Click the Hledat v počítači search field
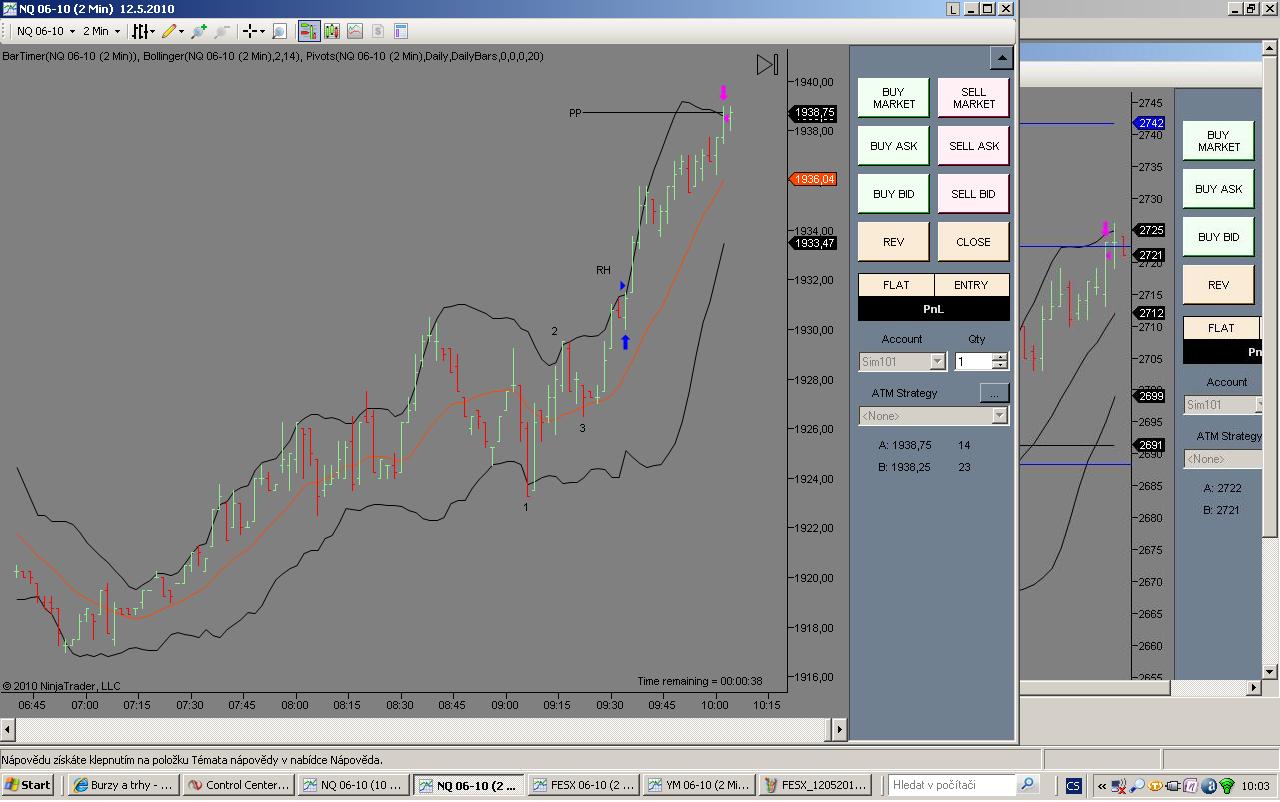 951,785
